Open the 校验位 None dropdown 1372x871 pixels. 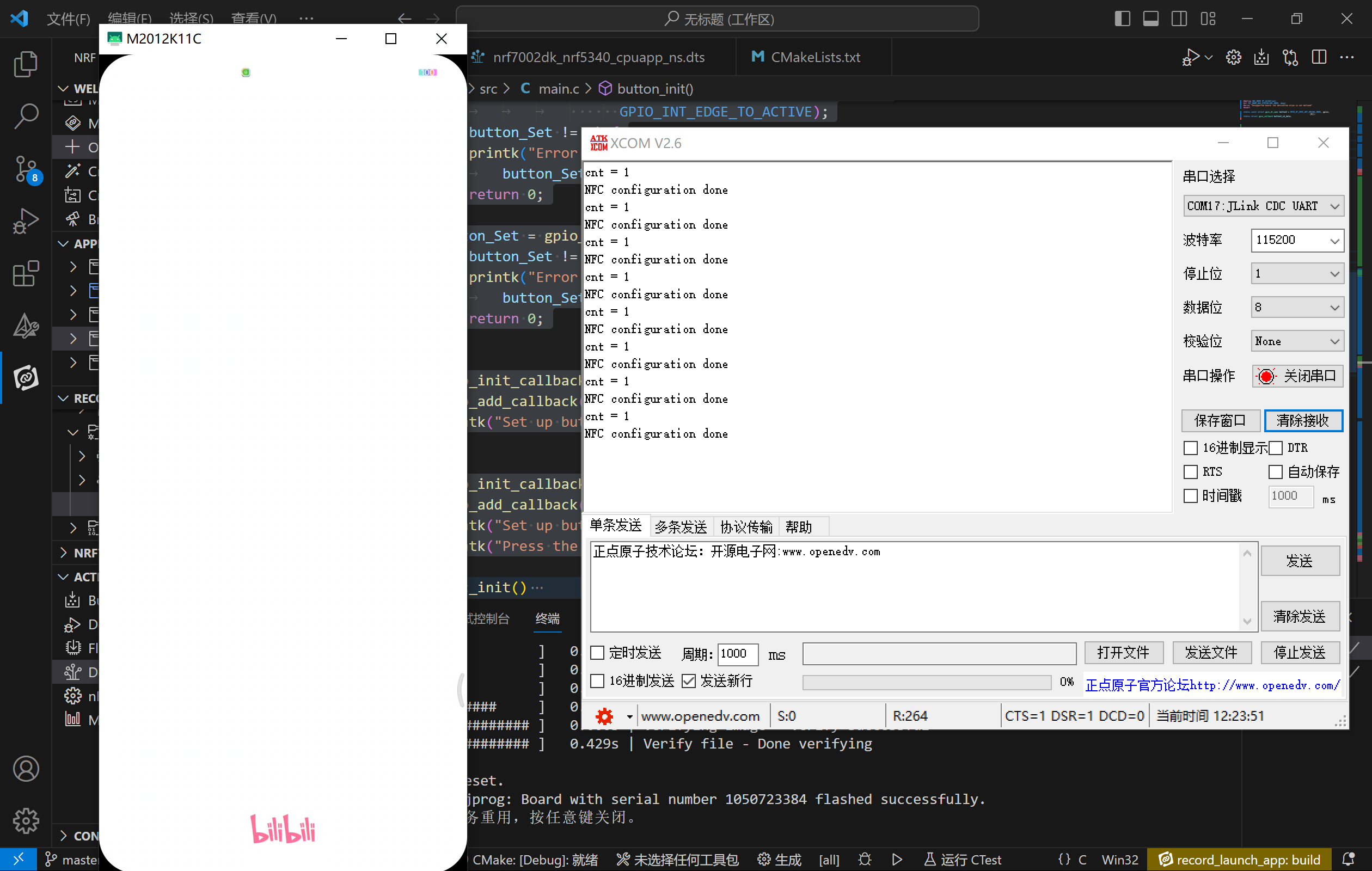point(1297,341)
